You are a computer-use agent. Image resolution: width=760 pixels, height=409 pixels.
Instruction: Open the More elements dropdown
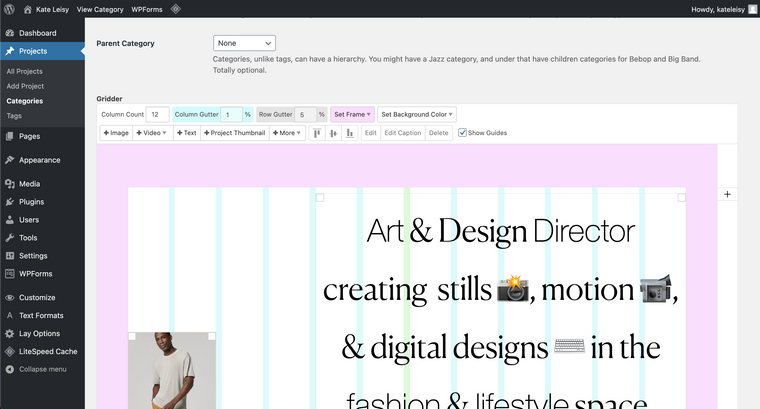[x=287, y=133]
